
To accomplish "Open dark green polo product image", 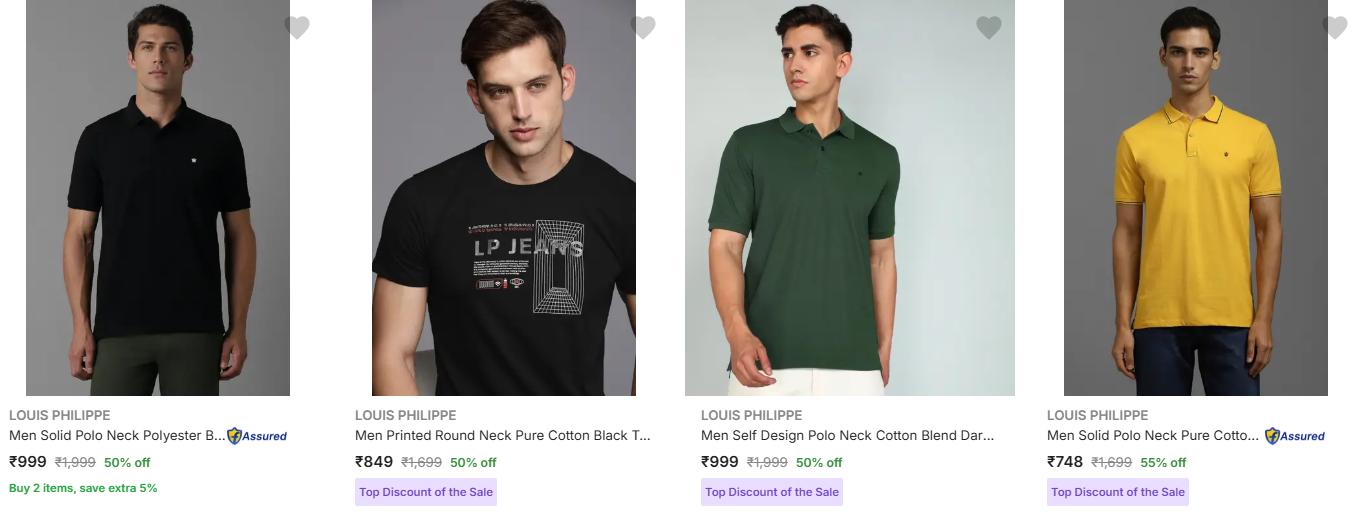I will coord(850,200).
